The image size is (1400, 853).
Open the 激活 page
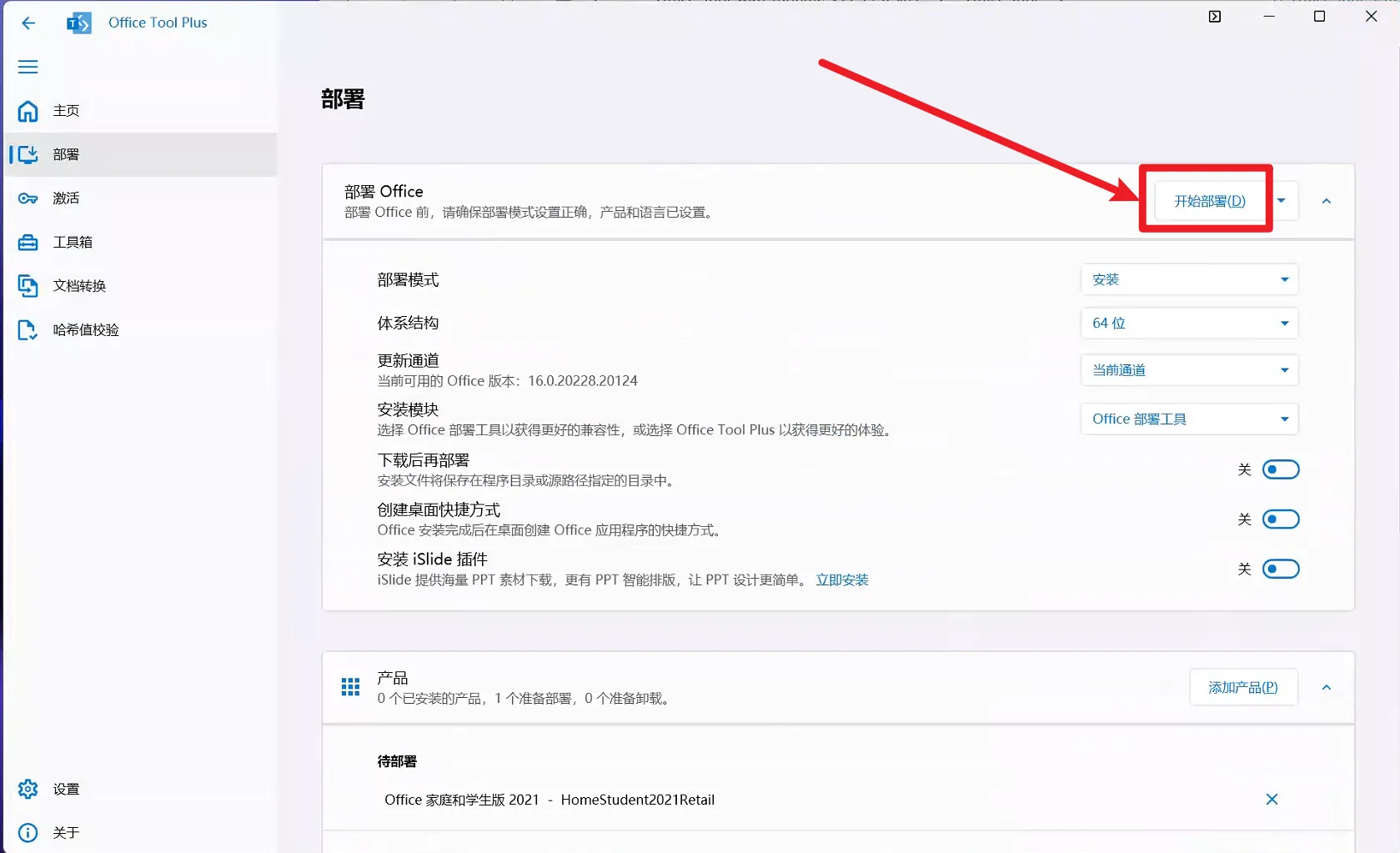[141, 198]
